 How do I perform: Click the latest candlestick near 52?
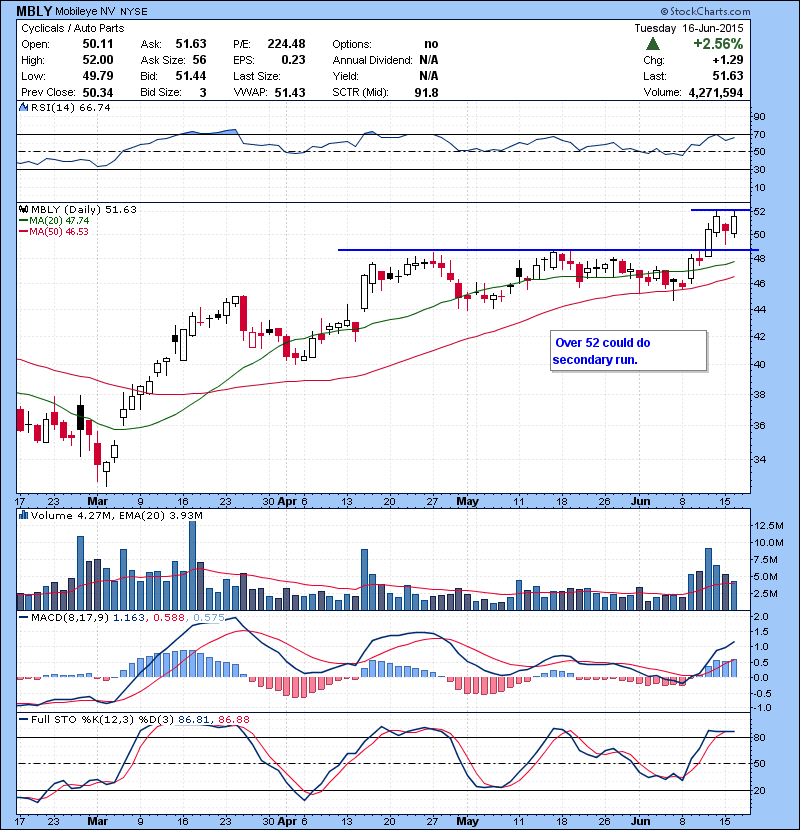[x=734, y=224]
